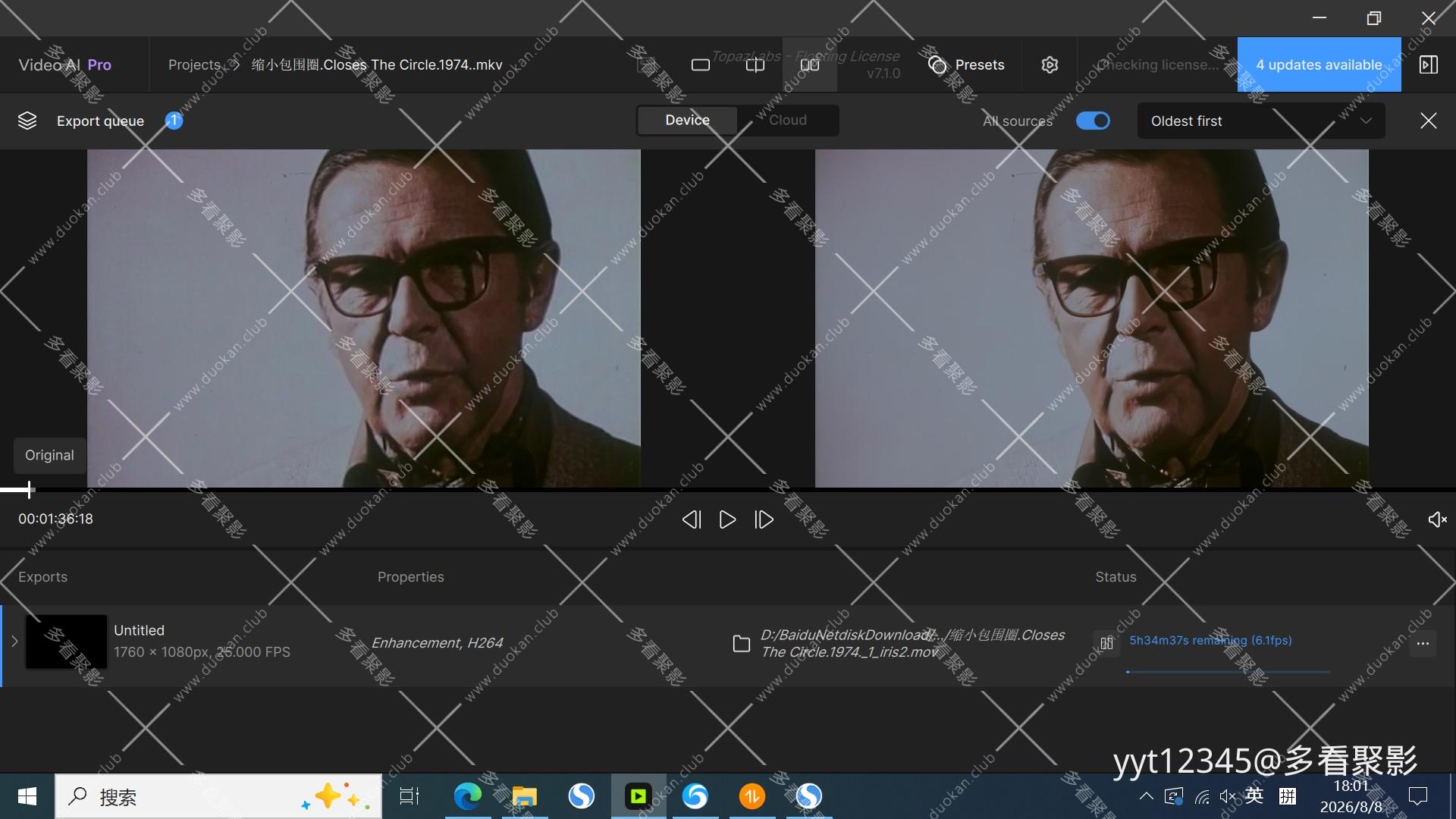Click the timeline playhead marker
The width and height of the screenshot is (1456, 819).
point(29,489)
